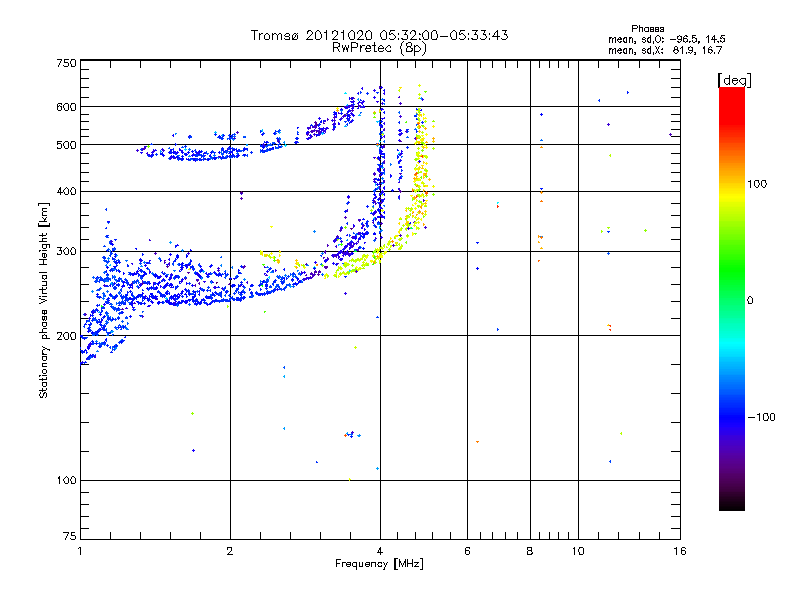Screen dimensions: 800x600
Task: Pick the black bottom of the colorbar
Action: pyautogui.click(x=732, y=503)
